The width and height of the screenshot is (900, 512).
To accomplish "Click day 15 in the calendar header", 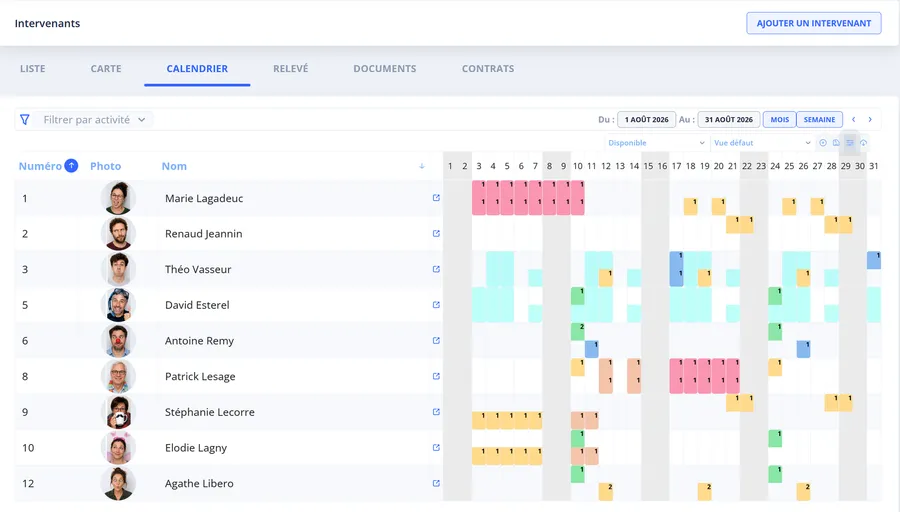I will 648,166.
